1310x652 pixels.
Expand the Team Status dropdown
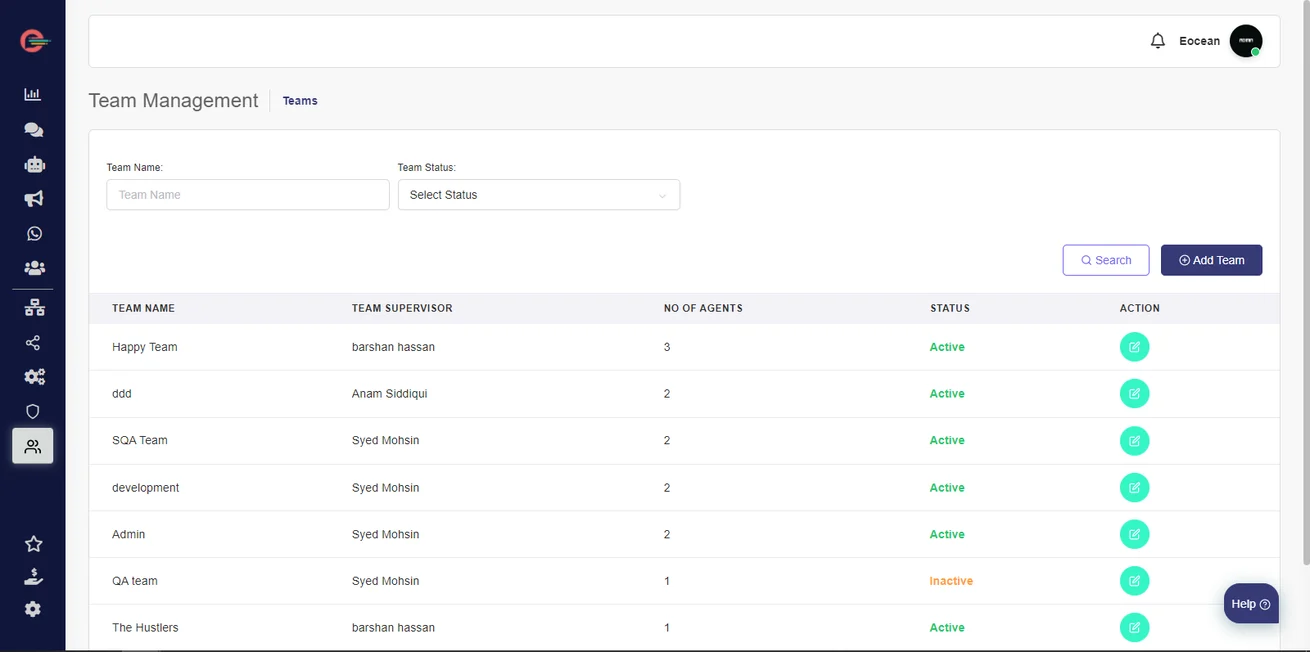point(538,195)
